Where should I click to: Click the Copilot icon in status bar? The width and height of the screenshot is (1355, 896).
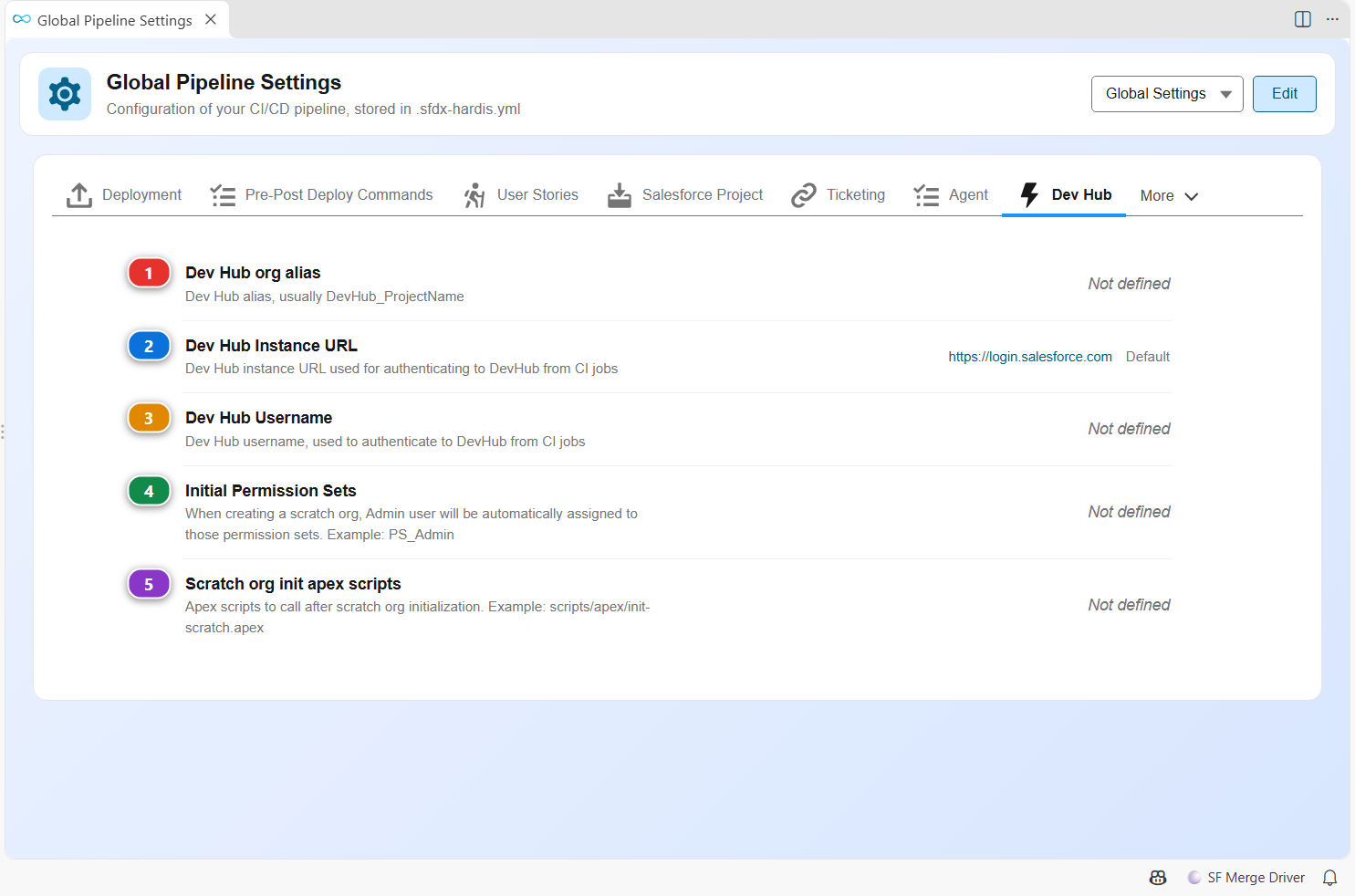(1158, 878)
